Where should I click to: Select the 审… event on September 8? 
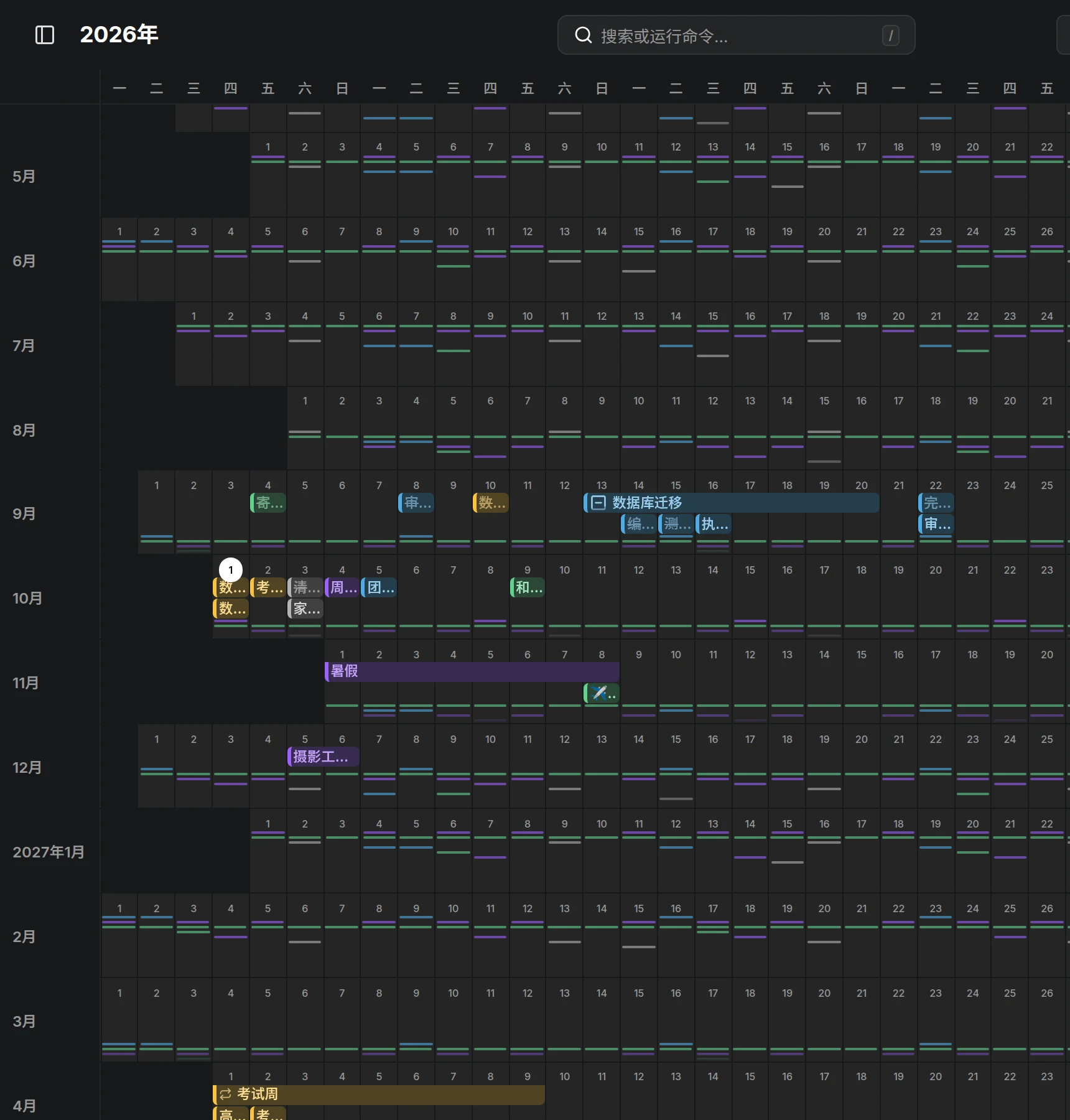(x=416, y=503)
